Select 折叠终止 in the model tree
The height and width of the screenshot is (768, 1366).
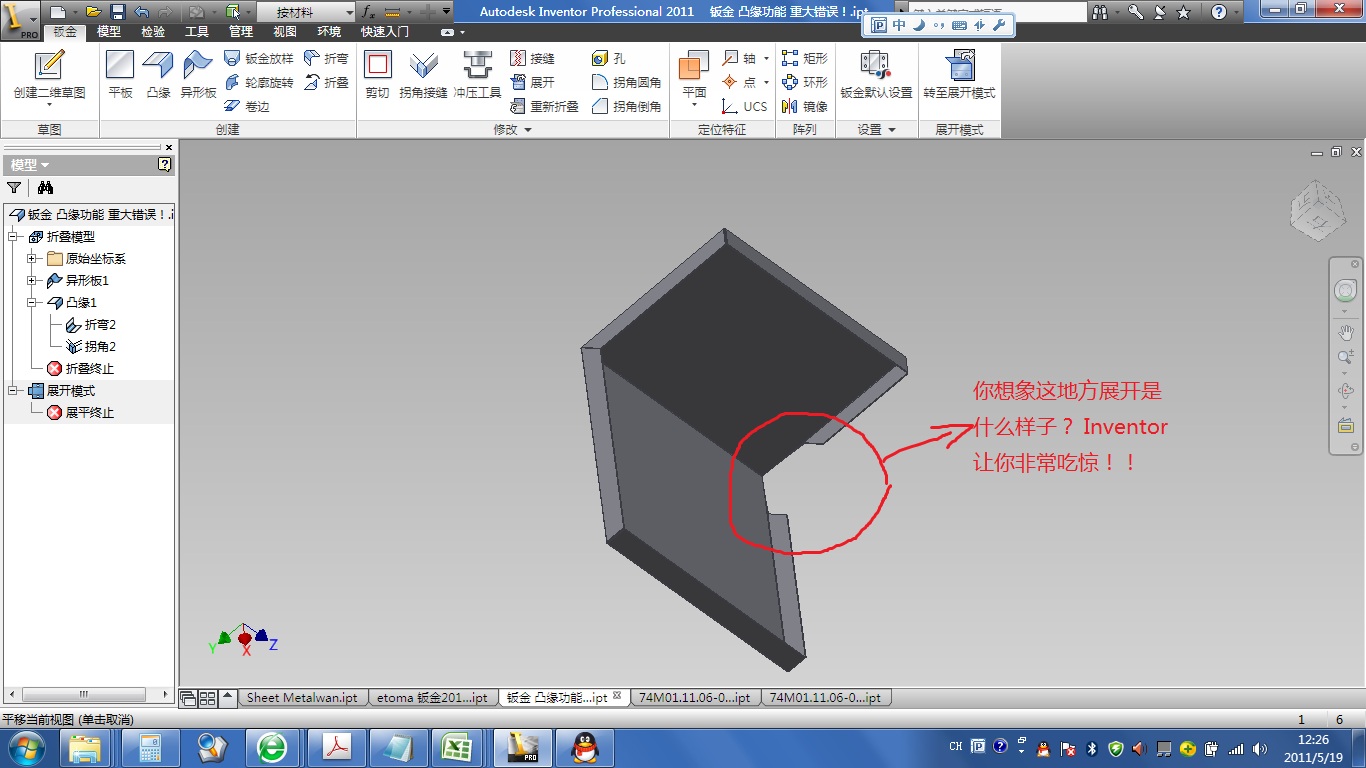pos(81,369)
